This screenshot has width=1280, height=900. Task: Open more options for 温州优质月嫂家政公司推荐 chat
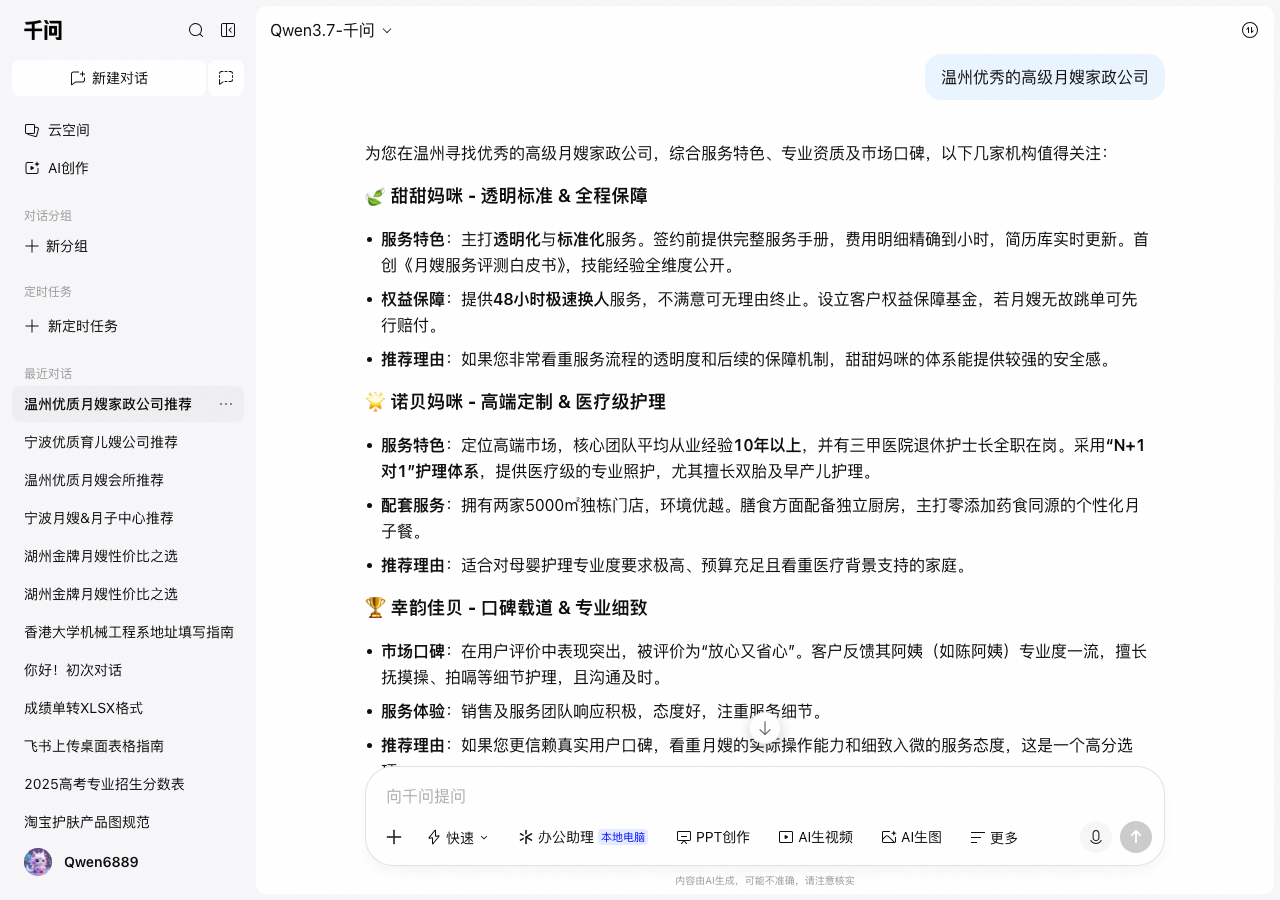click(226, 404)
